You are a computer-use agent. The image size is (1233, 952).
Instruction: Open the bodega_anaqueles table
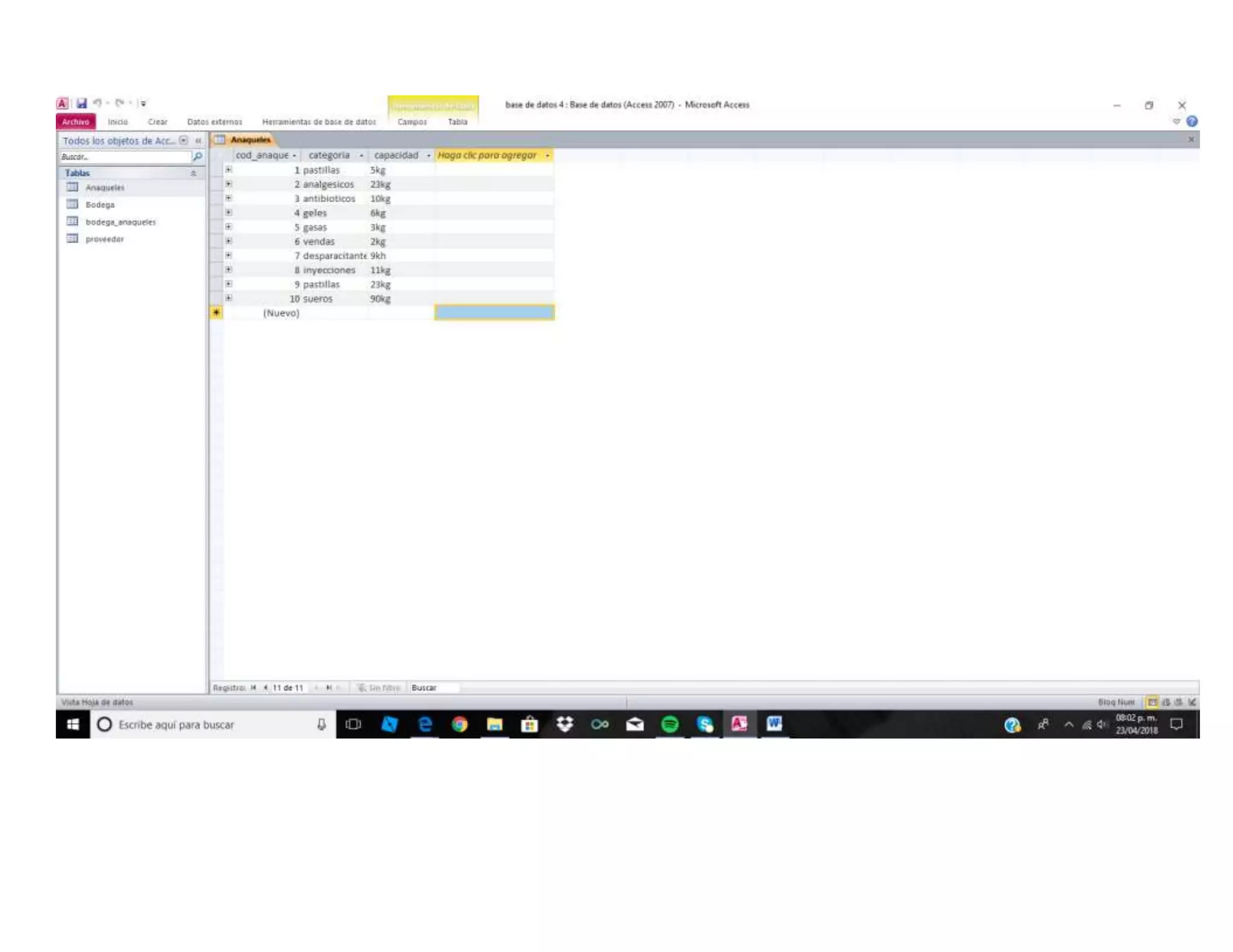tap(120, 222)
